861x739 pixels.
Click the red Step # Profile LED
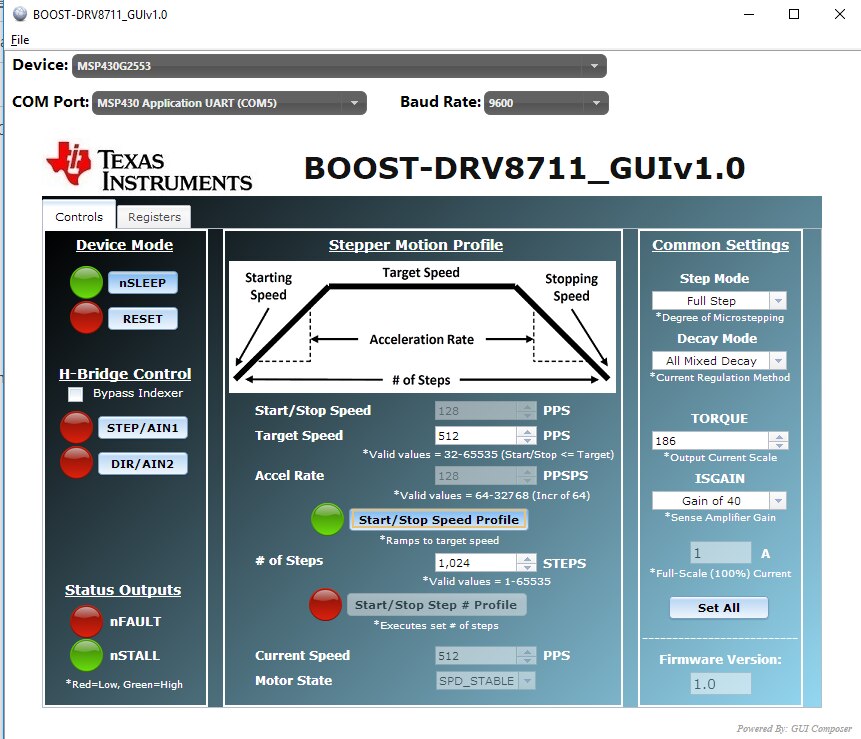coord(325,604)
